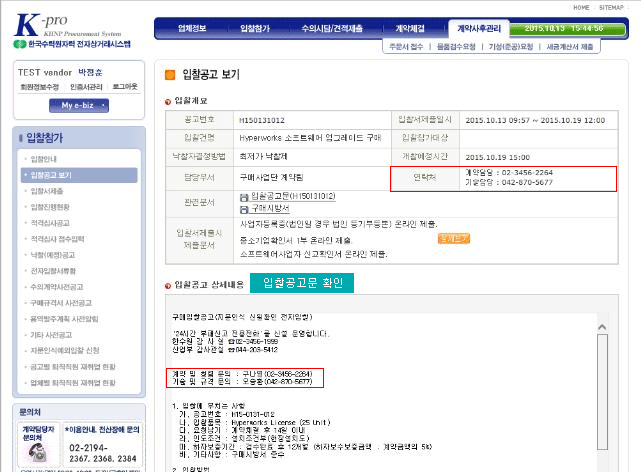Click the user name 박점순 beside TEST vendor
641x472 pixels.
[90, 72]
